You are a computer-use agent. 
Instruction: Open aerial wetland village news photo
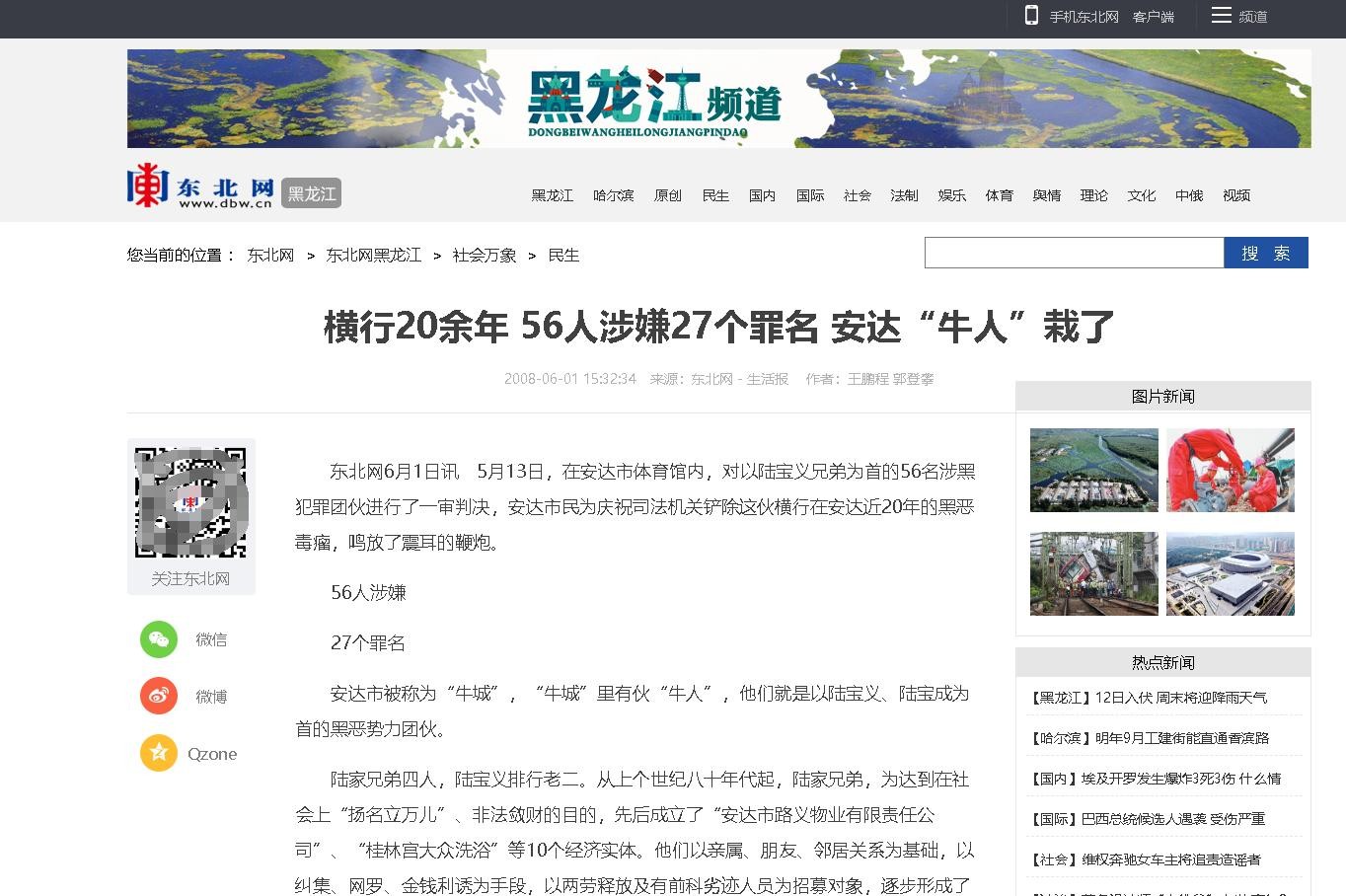tap(1093, 470)
